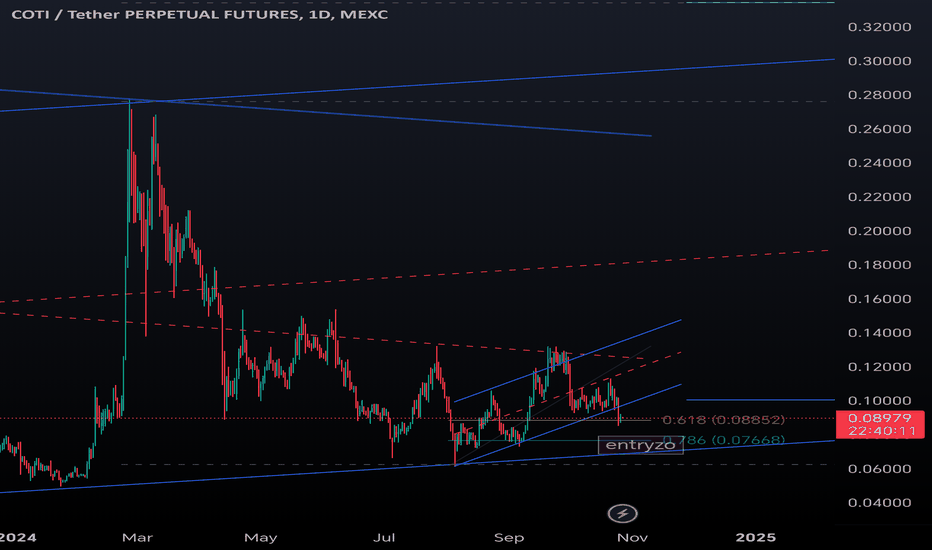Click the entryzo label box
Image resolution: width=932 pixels, height=550 pixels.
click(x=640, y=445)
